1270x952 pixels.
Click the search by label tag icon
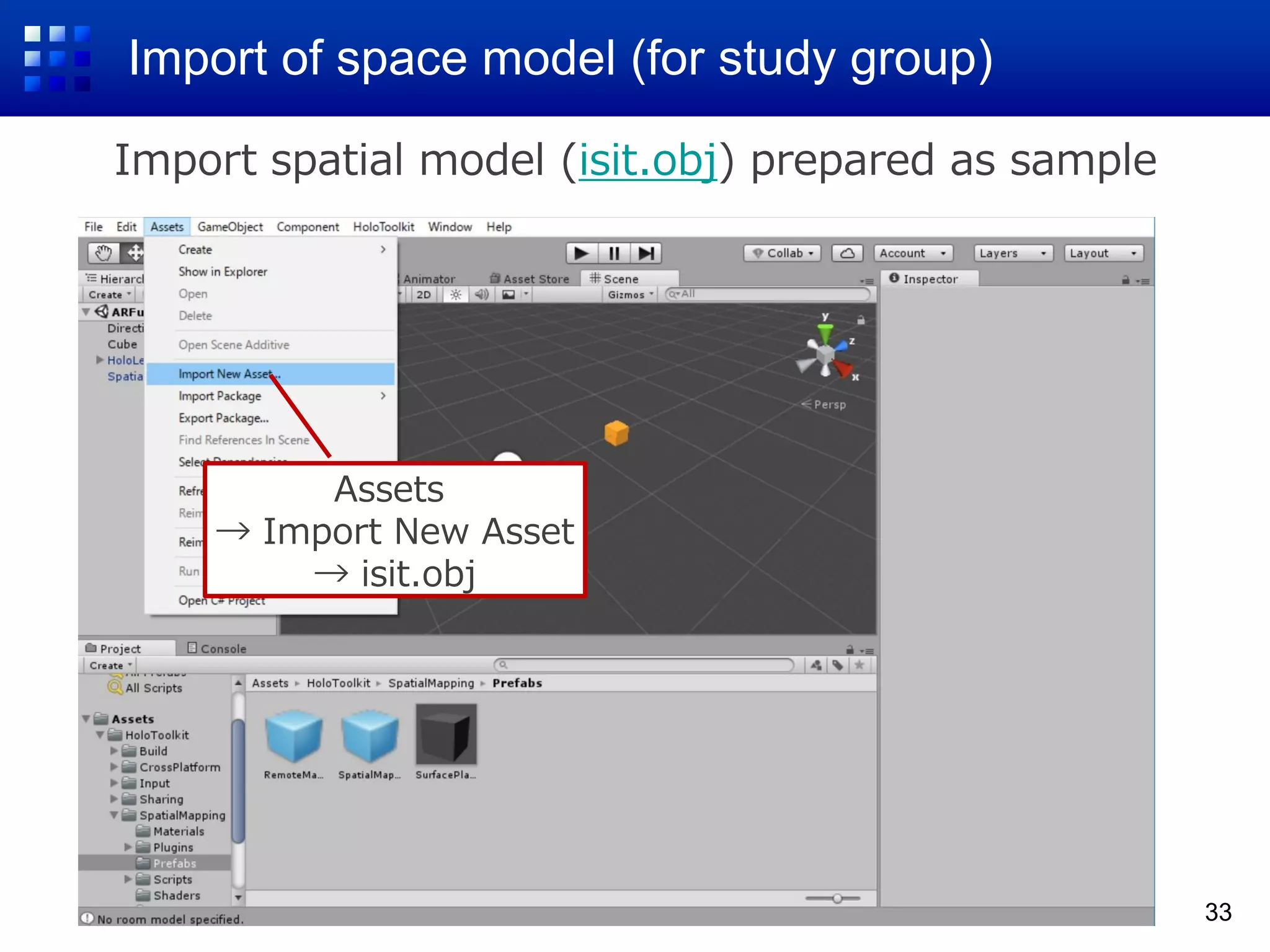pos(838,665)
